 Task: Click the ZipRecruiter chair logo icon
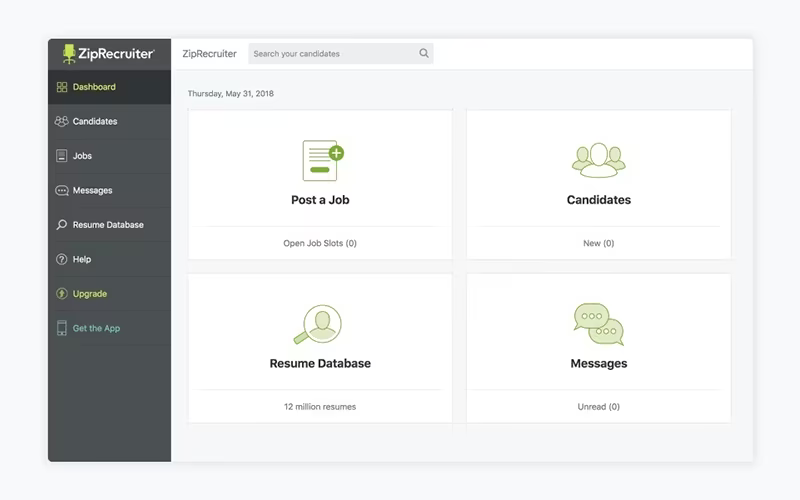[x=69, y=54]
